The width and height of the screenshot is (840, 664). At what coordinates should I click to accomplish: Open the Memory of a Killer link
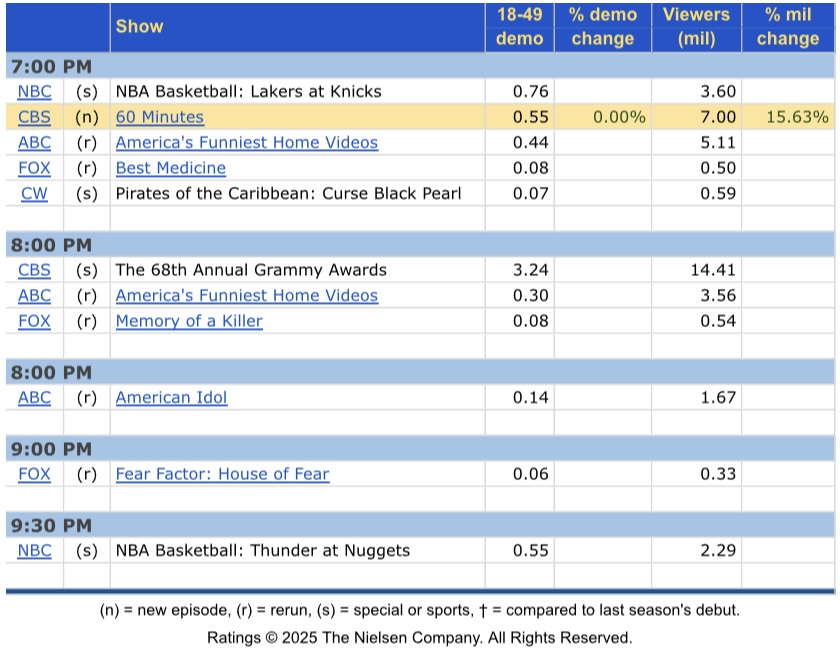[x=189, y=321]
